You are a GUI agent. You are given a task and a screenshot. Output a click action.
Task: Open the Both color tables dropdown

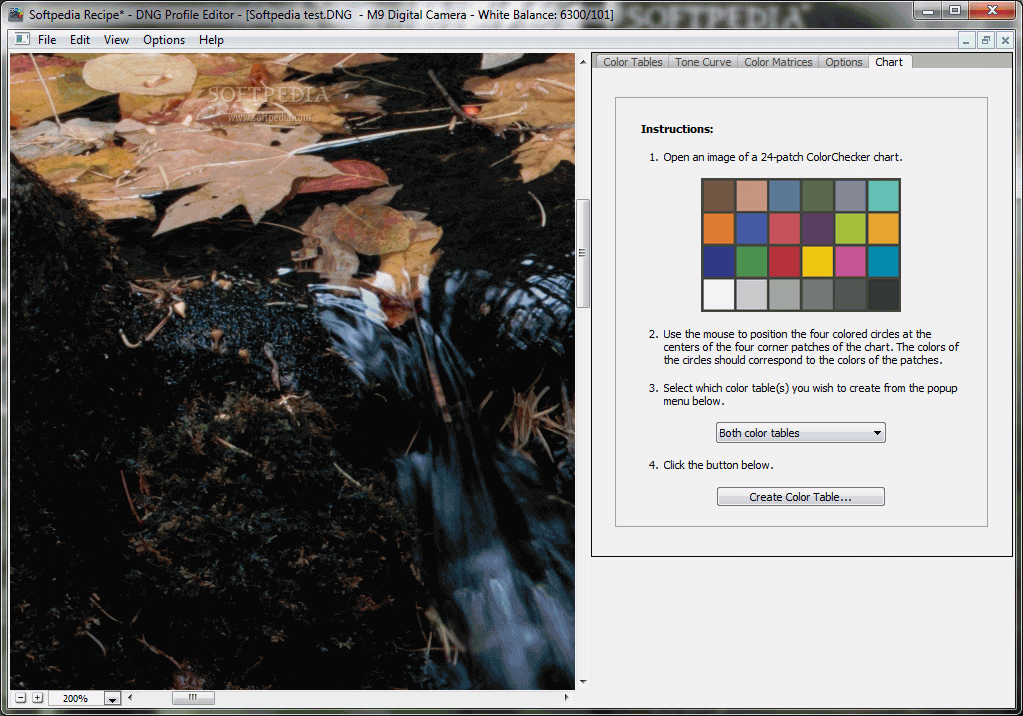coord(801,433)
